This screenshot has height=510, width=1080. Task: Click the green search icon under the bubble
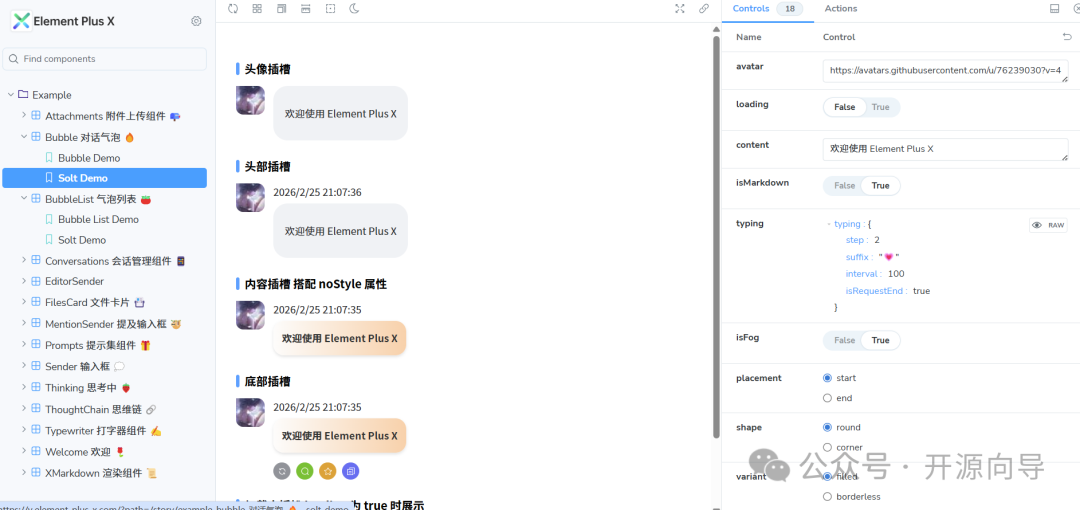pos(304,471)
